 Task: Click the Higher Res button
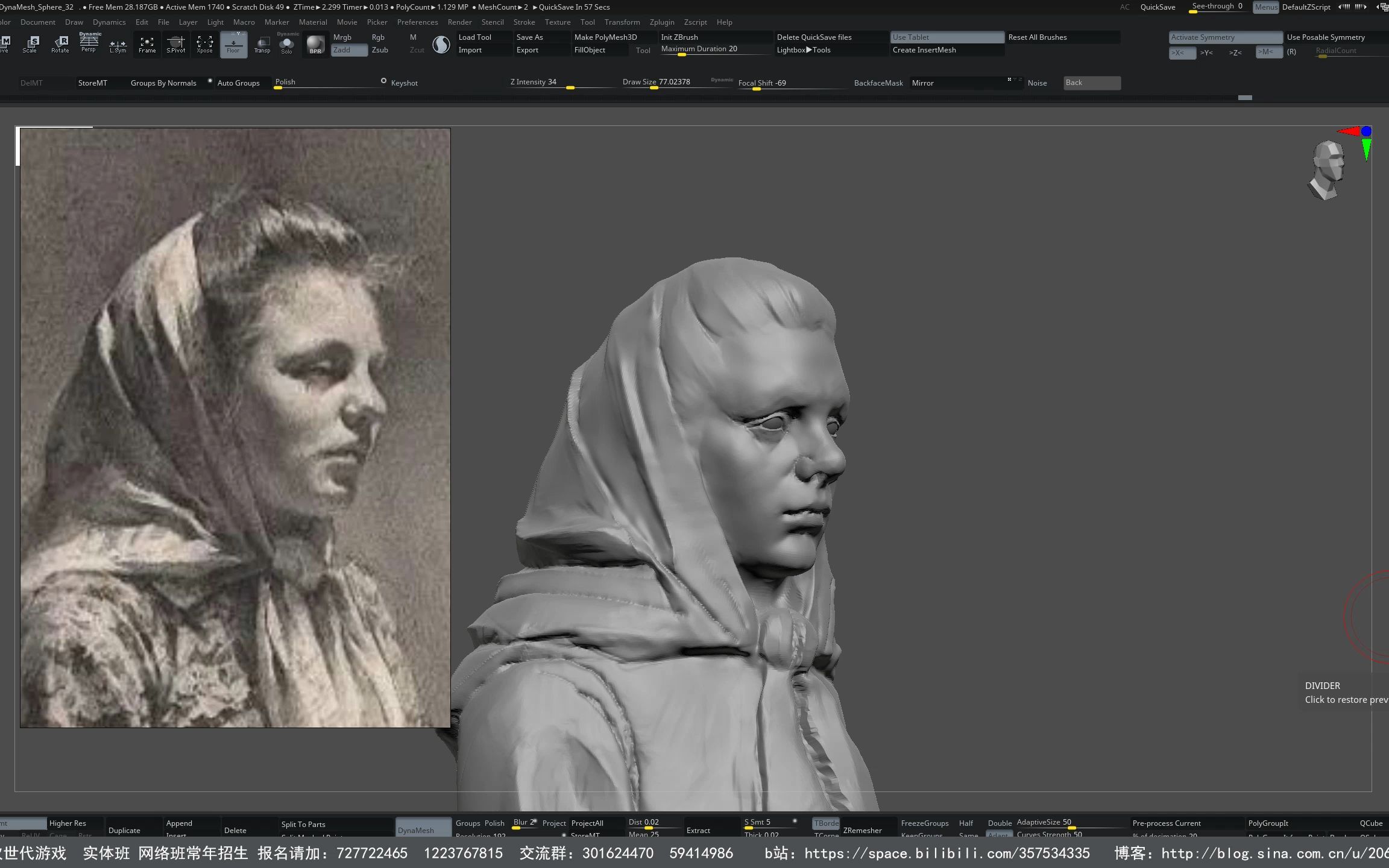68,822
